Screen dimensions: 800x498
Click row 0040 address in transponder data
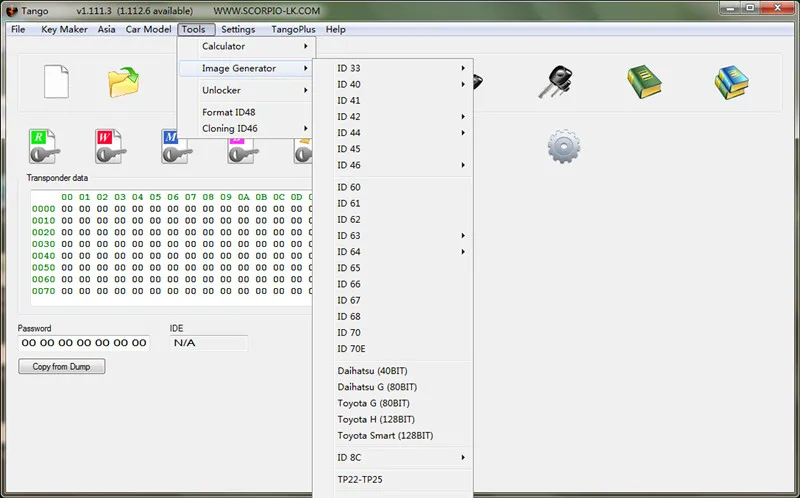43,256
